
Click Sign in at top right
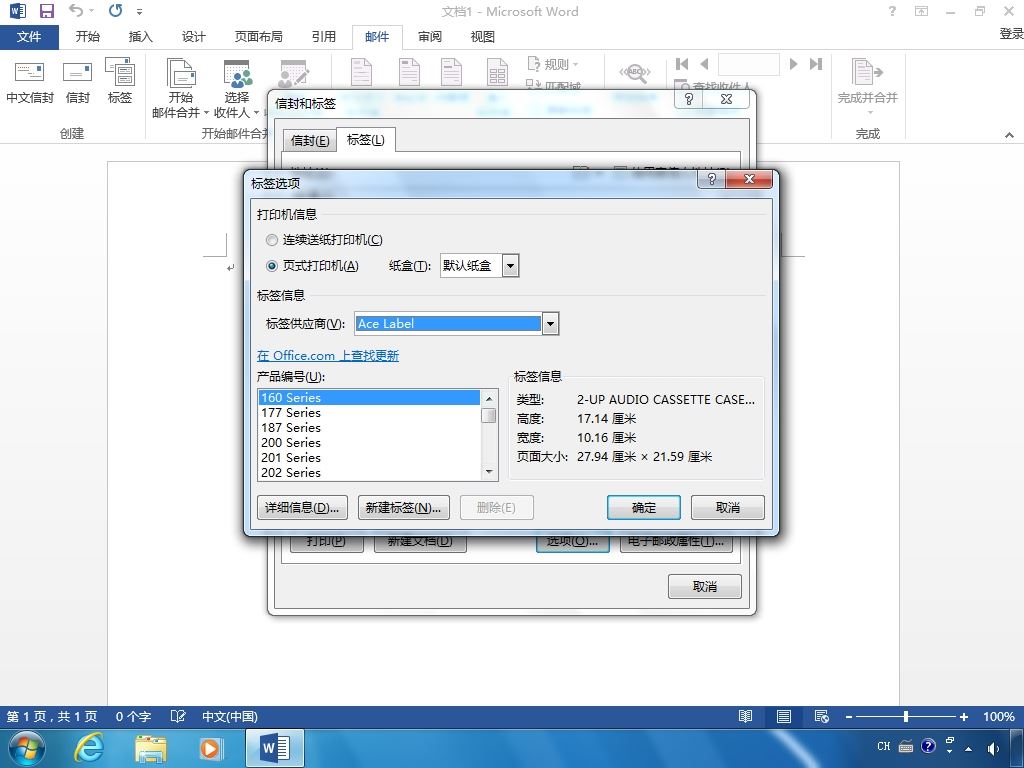click(x=1011, y=33)
